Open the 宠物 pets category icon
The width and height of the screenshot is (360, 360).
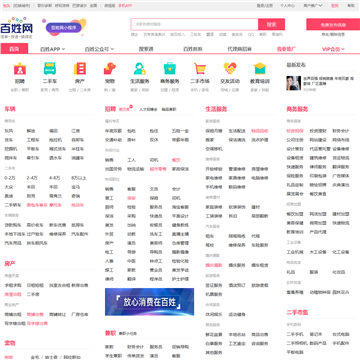(x=110, y=69)
